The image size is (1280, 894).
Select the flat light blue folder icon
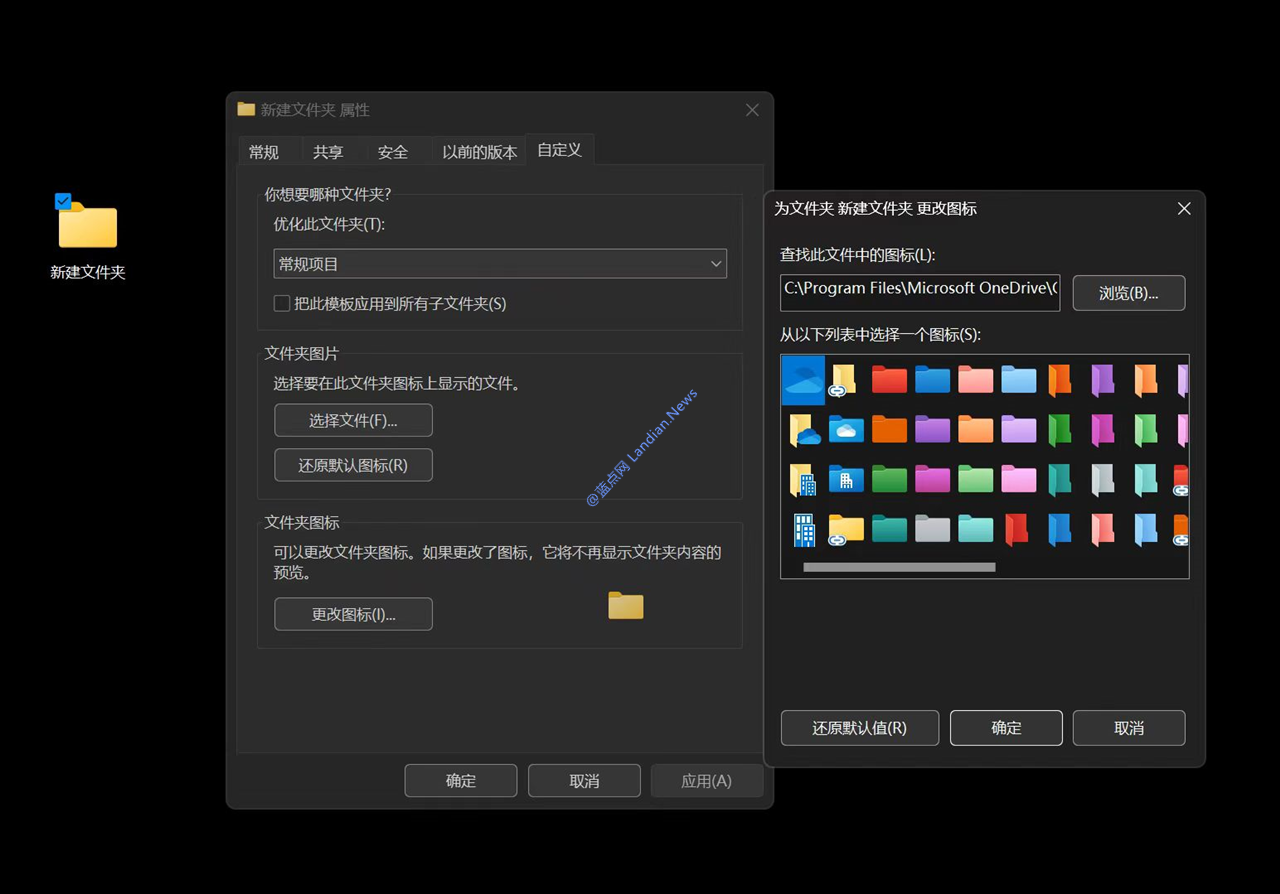[1018, 380]
